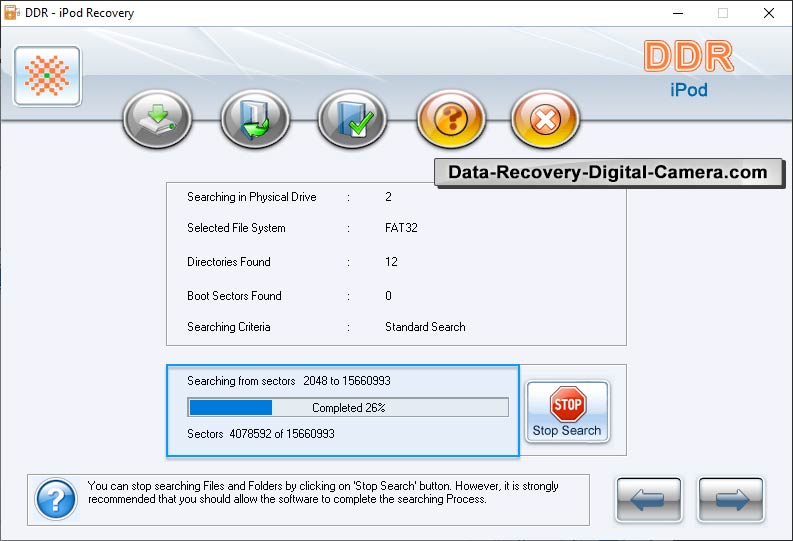Go back with the left arrow button

coord(649,499)
